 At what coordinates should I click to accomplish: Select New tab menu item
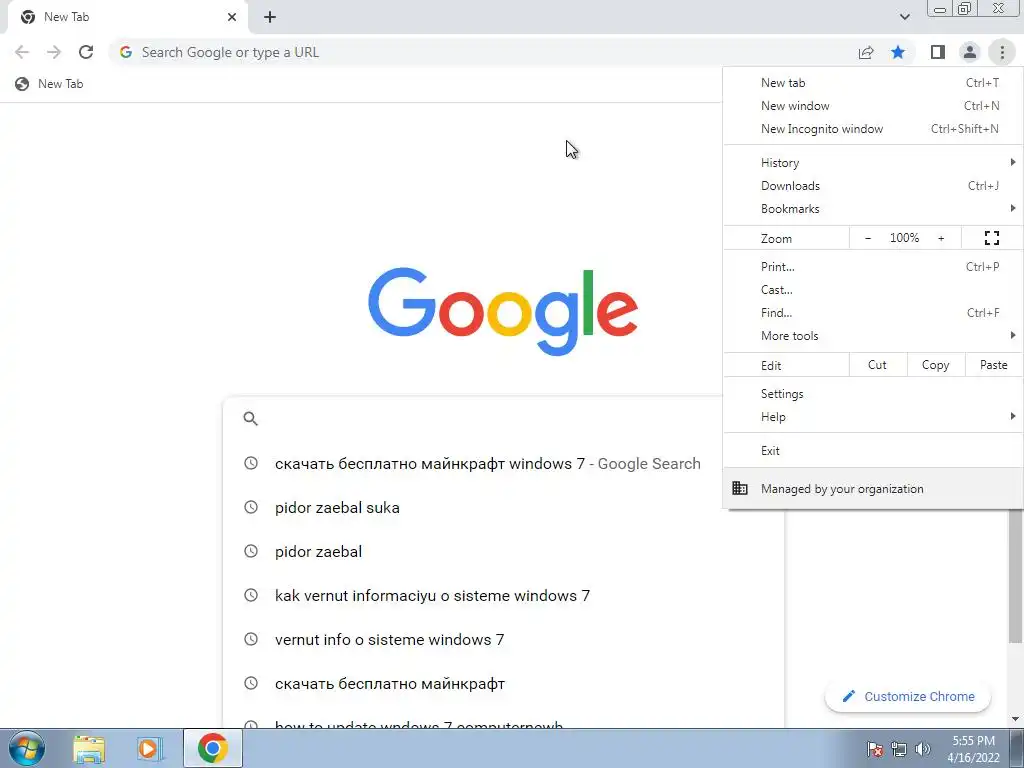tap(873, 83)
